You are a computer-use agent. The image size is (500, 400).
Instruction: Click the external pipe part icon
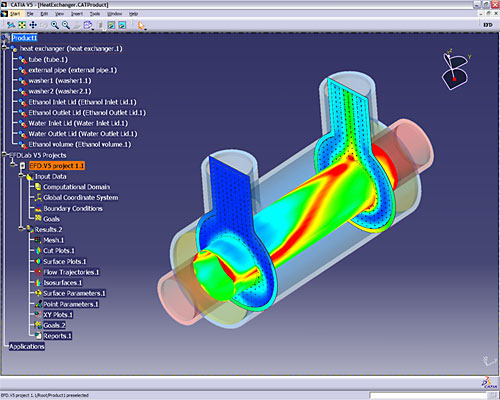tap(23, 70)
